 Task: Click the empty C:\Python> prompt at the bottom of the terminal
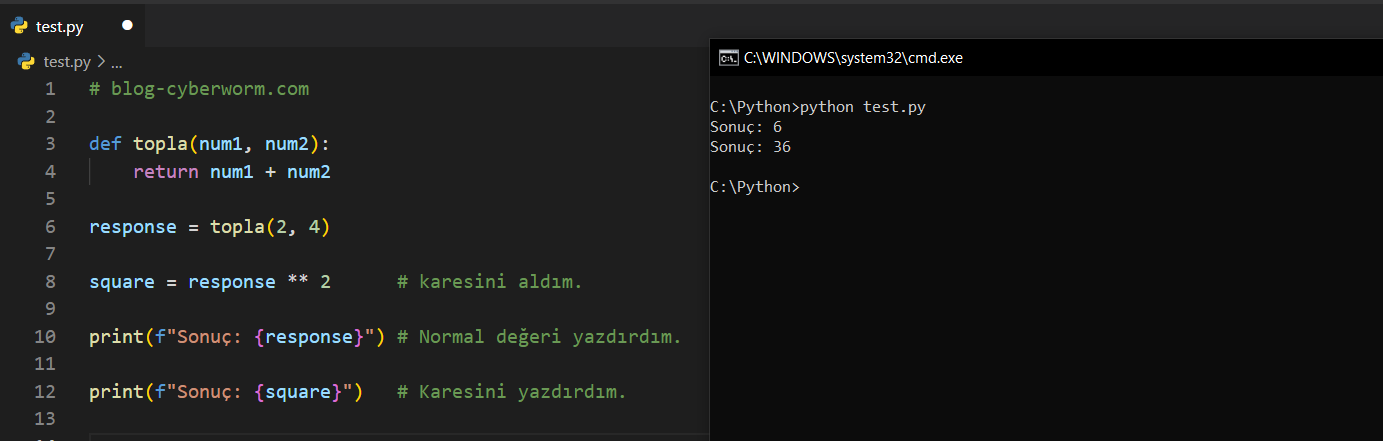tap(755, 187)
